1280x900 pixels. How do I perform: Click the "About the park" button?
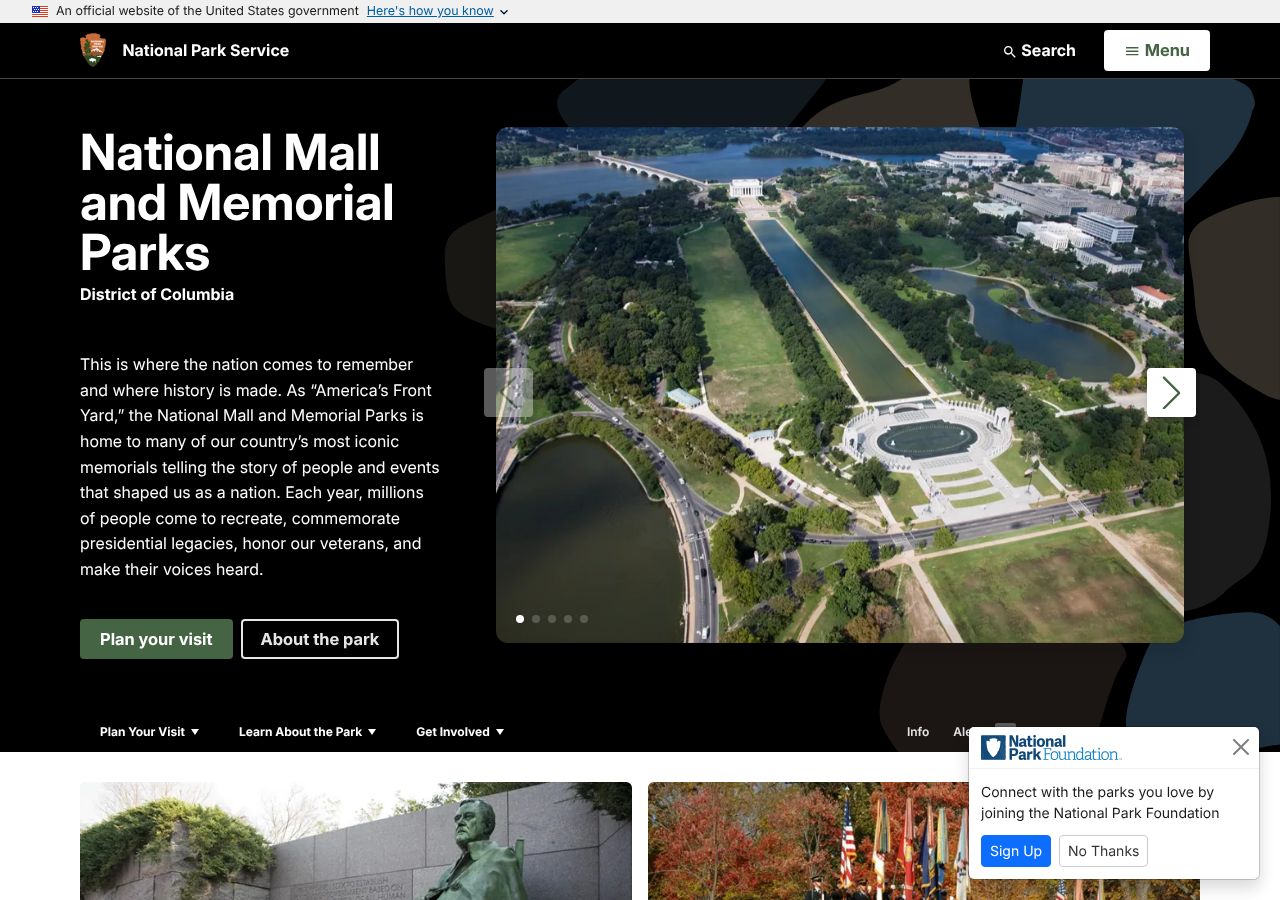[x=320, y=639]
